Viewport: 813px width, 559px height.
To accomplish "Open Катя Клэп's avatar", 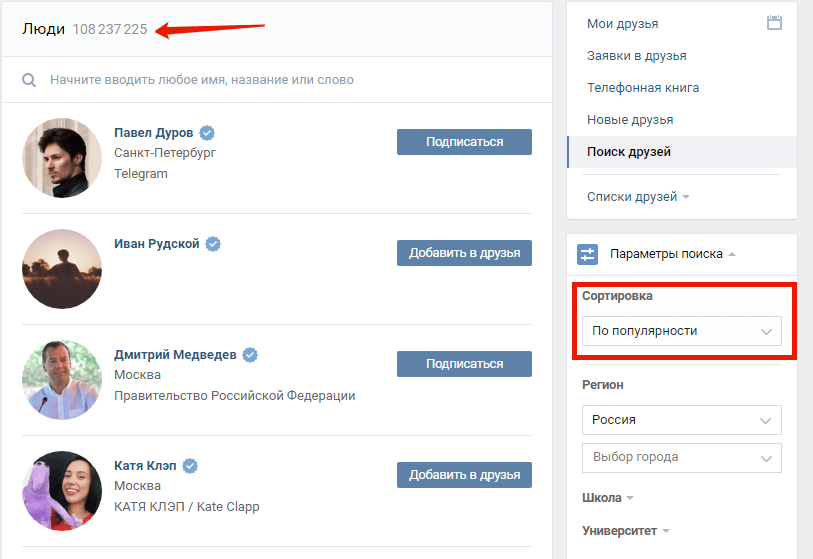I will [x=62, y=491].
